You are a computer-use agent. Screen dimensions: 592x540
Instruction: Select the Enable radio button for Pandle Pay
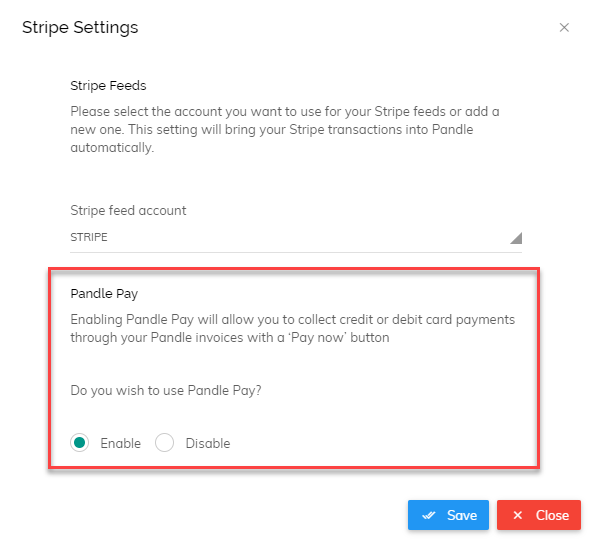pyautogui.click(x=79, y=443)
